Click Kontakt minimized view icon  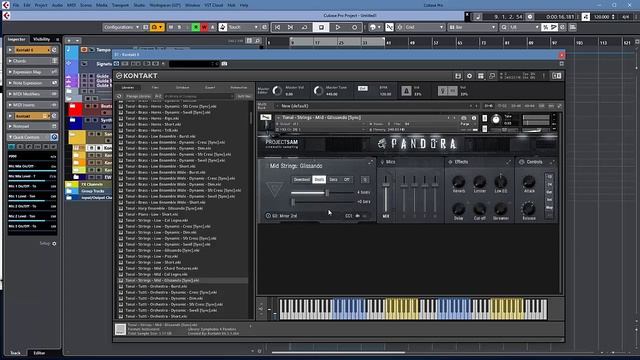pos(492,76)
